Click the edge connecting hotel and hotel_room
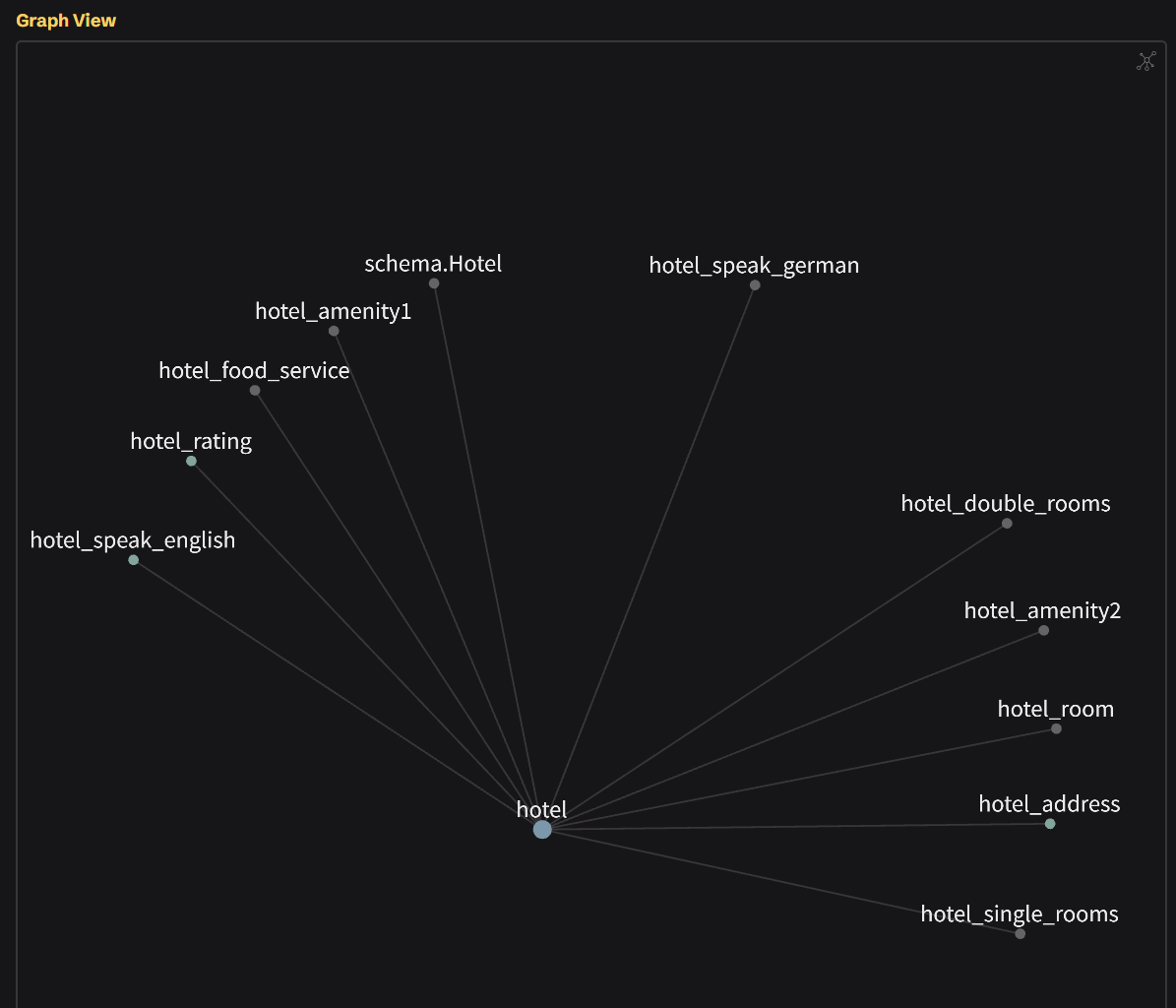This screenshot has width=1176, height=1008. [799, 780]
